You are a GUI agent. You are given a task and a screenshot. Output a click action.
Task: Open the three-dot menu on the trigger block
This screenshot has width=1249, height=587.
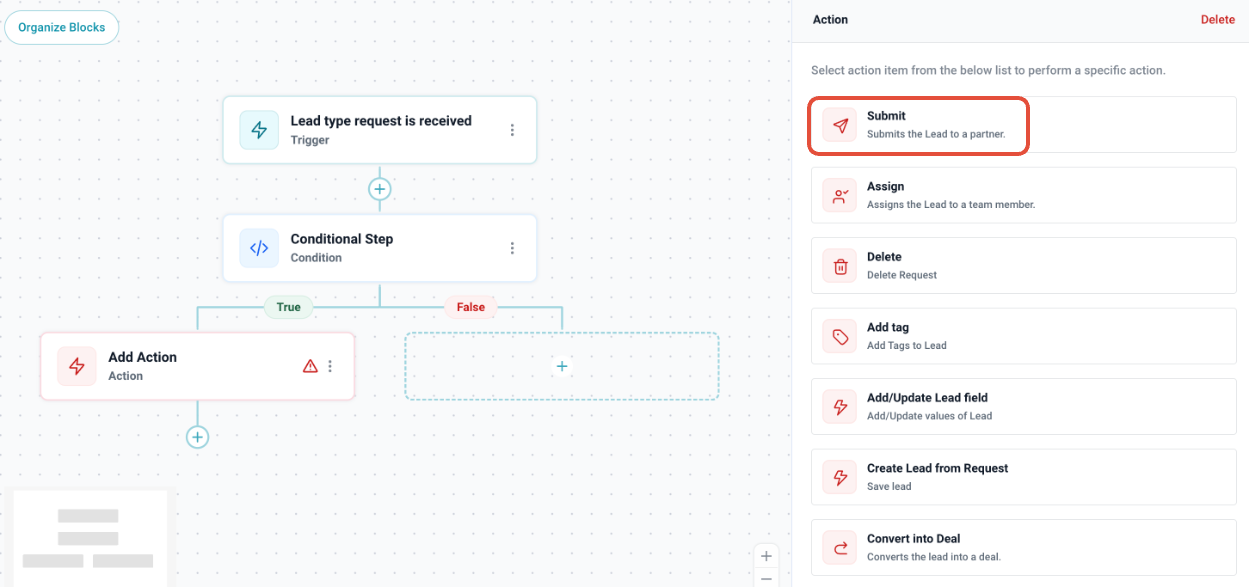point(512,130)
